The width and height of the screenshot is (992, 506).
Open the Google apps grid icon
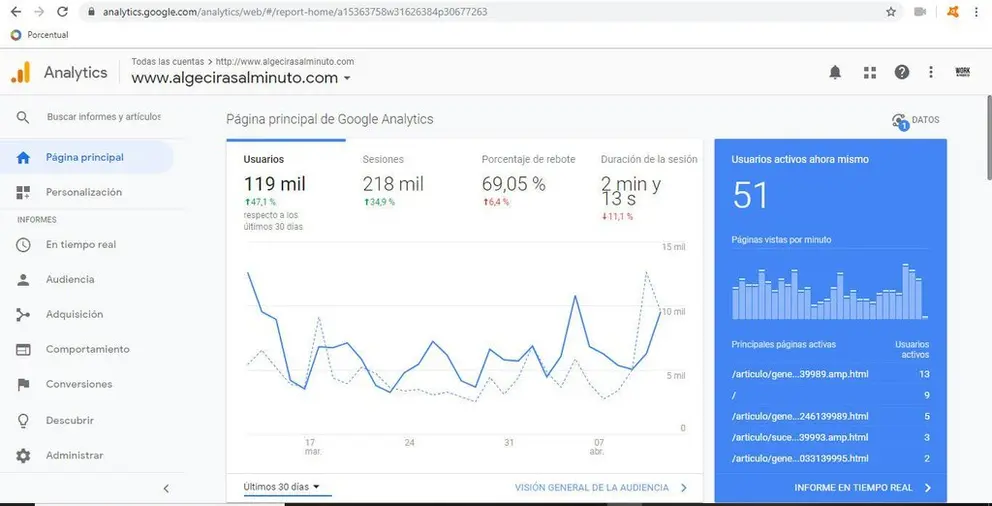point(870,73)
